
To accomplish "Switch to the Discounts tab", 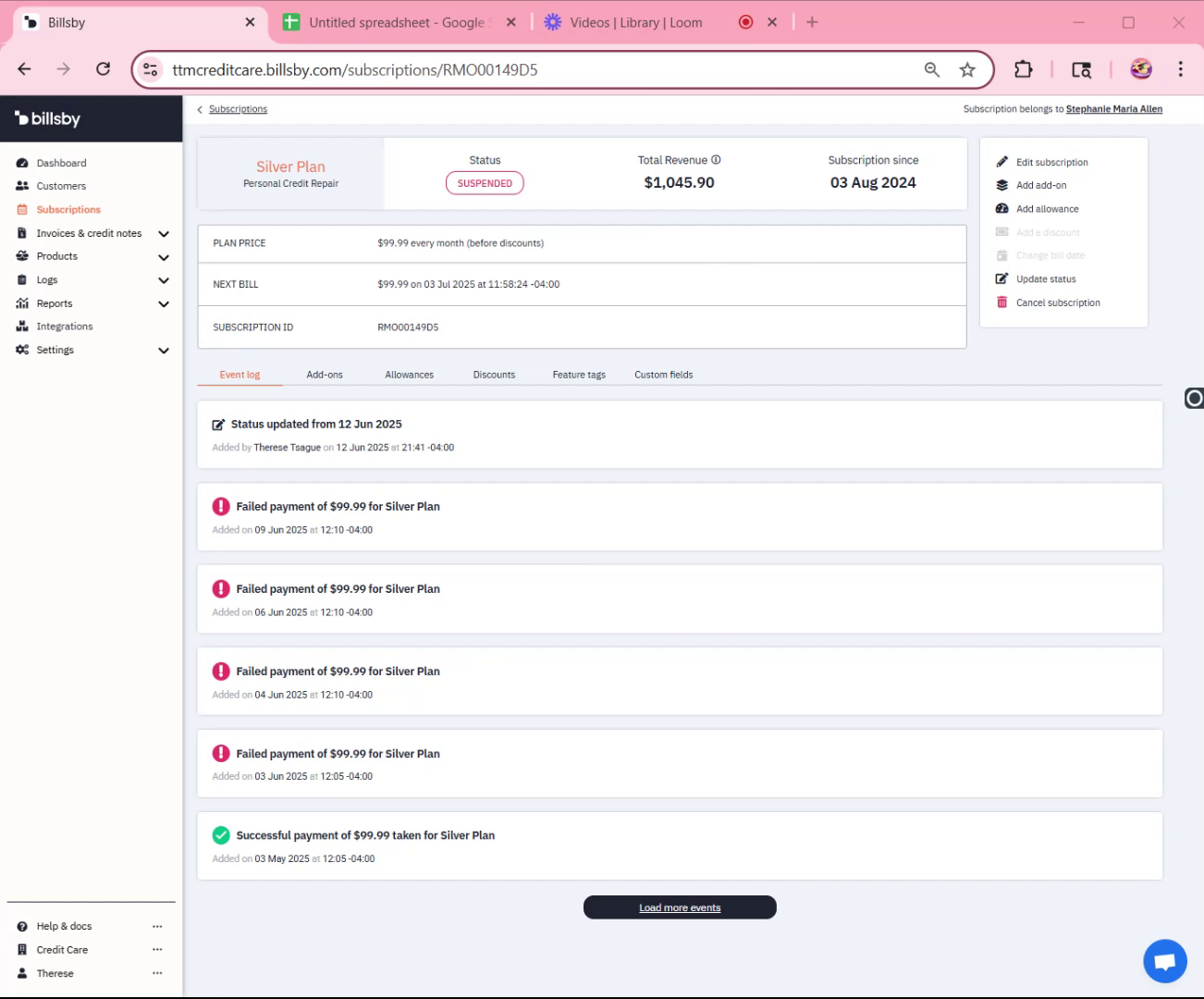I will coord(494,375).
